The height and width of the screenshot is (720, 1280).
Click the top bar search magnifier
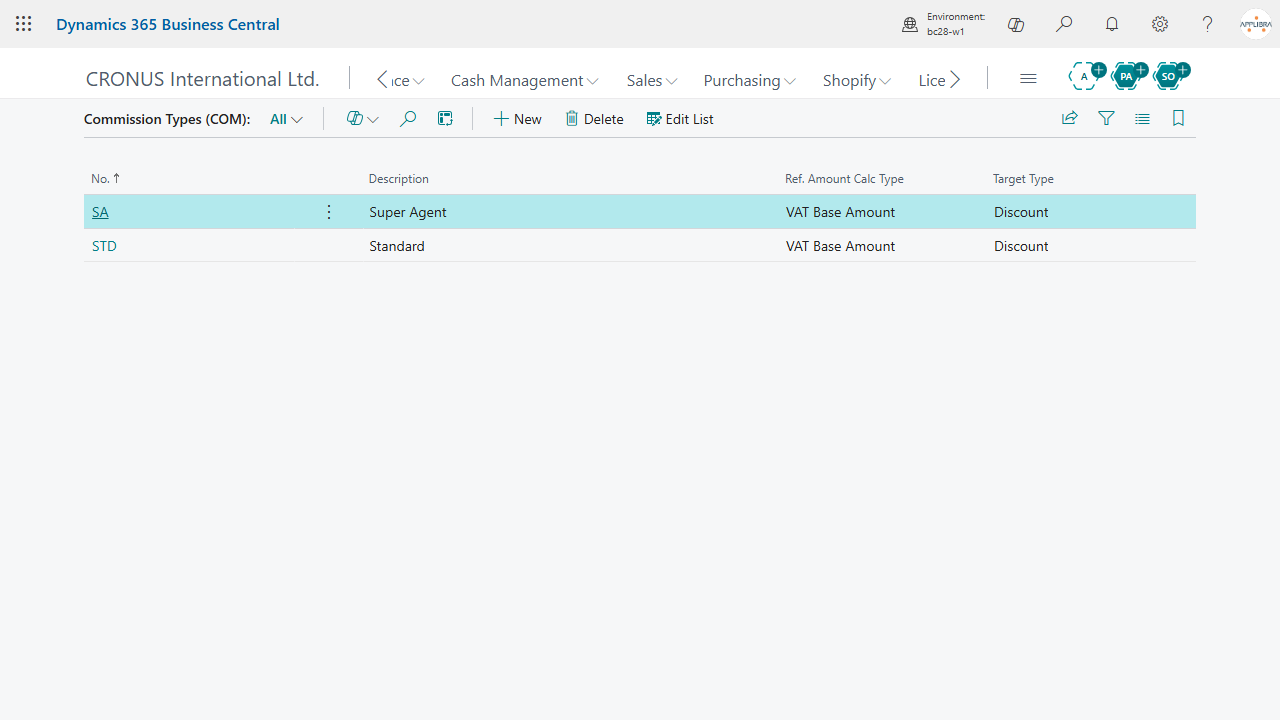1064,24
